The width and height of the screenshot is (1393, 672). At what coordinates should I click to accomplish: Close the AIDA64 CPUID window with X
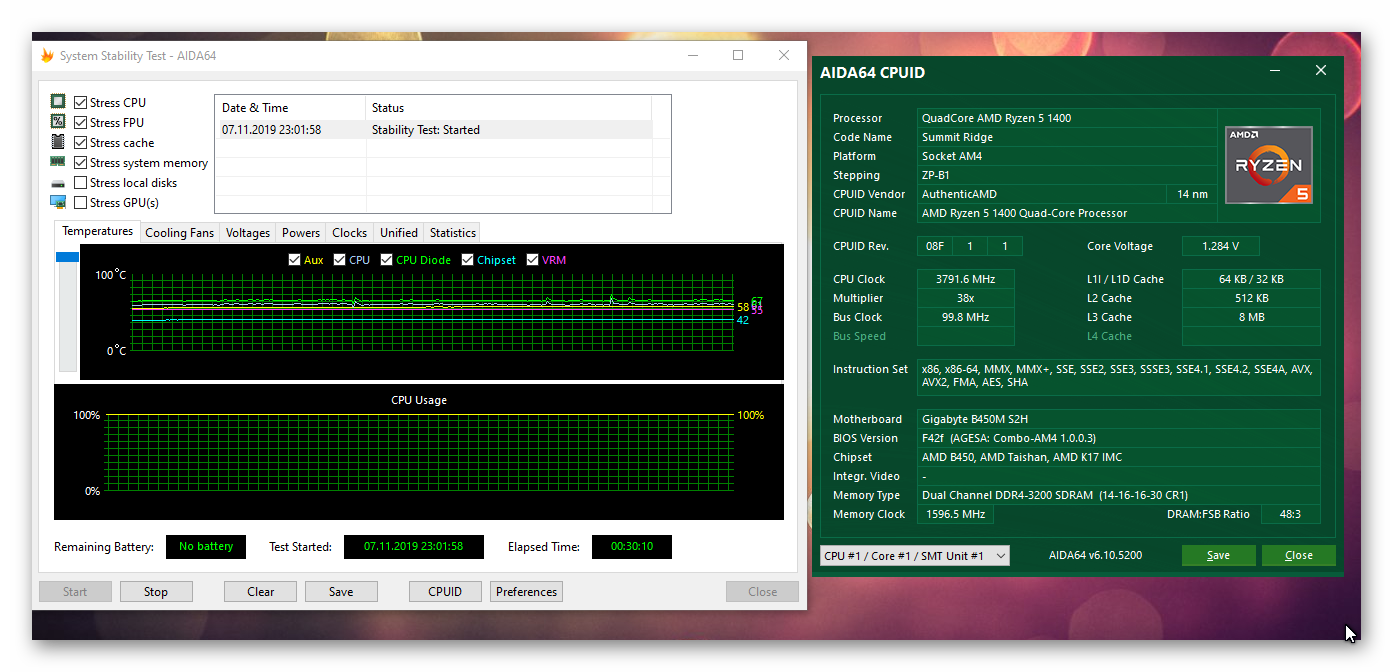(1321, 71)
